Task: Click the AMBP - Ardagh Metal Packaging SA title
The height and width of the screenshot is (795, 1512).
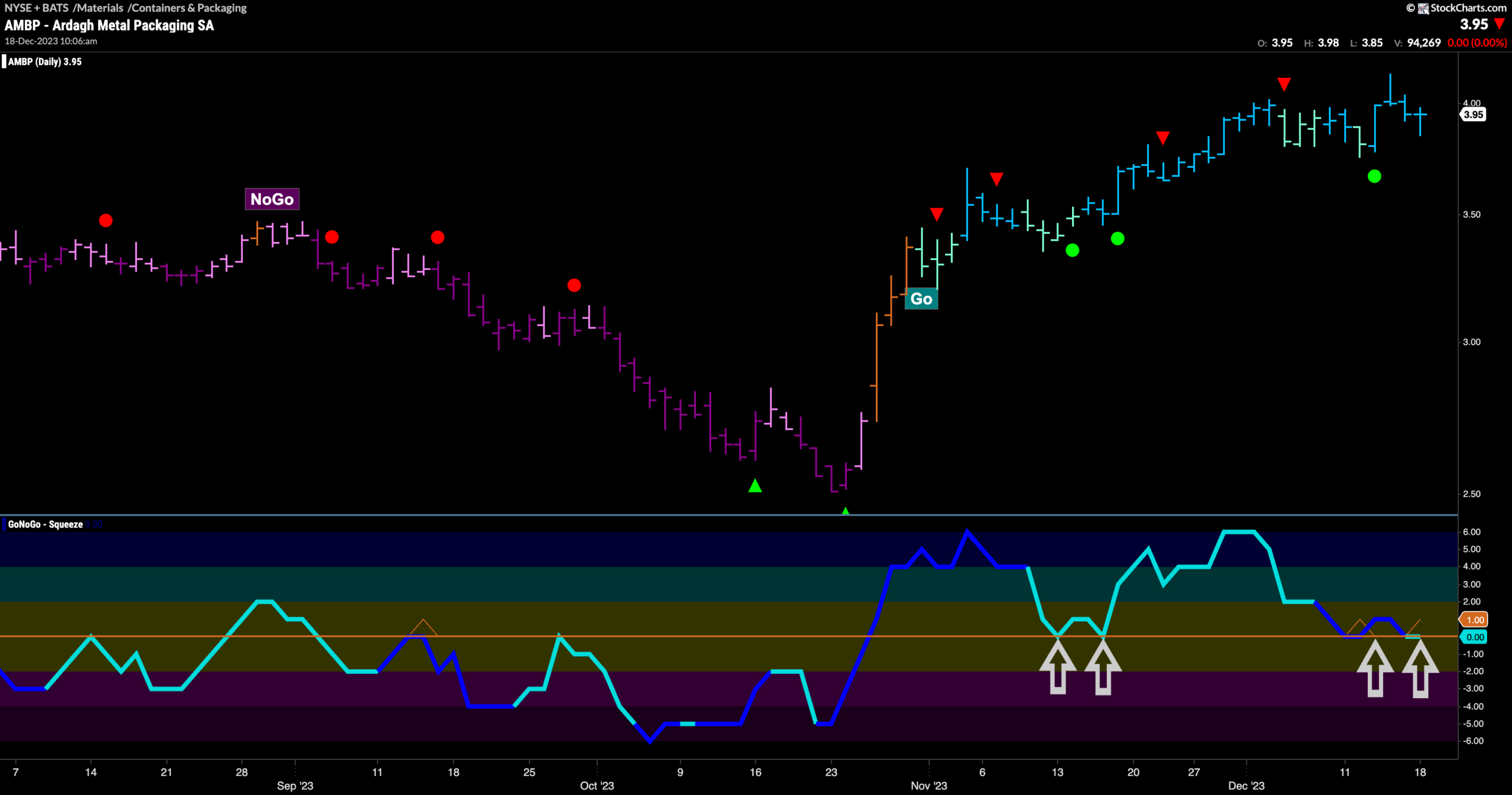Action: click(x=109, y=25)
